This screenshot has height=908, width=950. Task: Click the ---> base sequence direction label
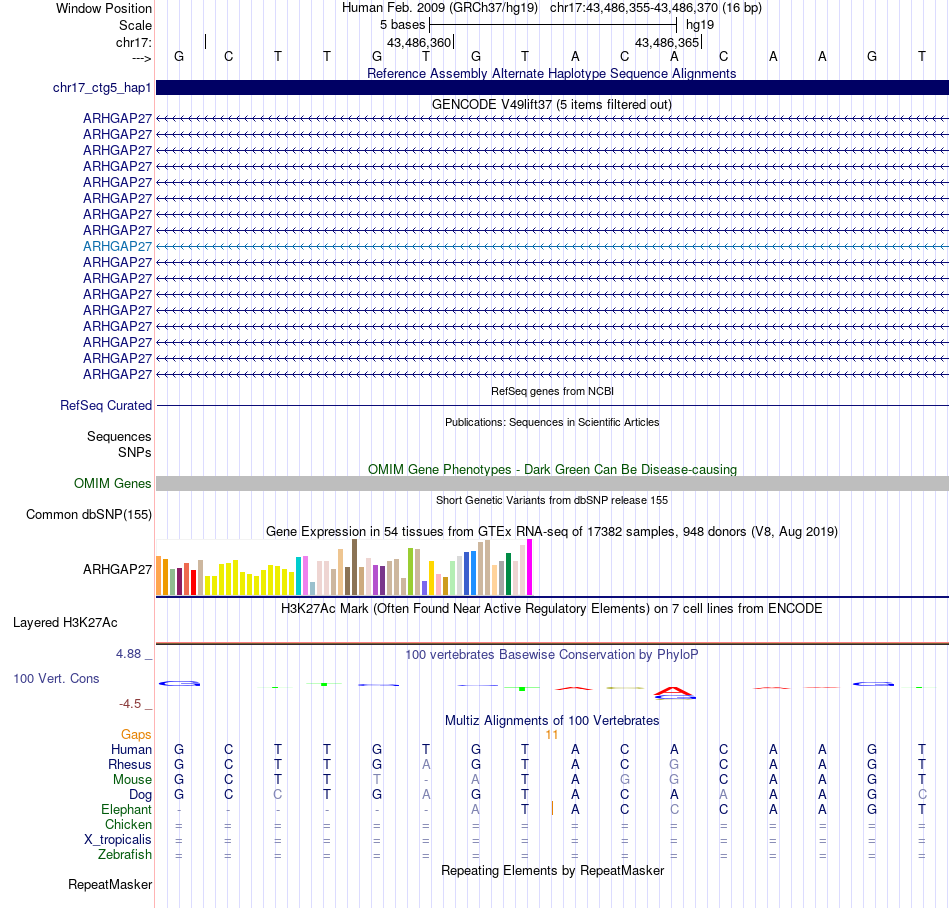tap(141, 58)
